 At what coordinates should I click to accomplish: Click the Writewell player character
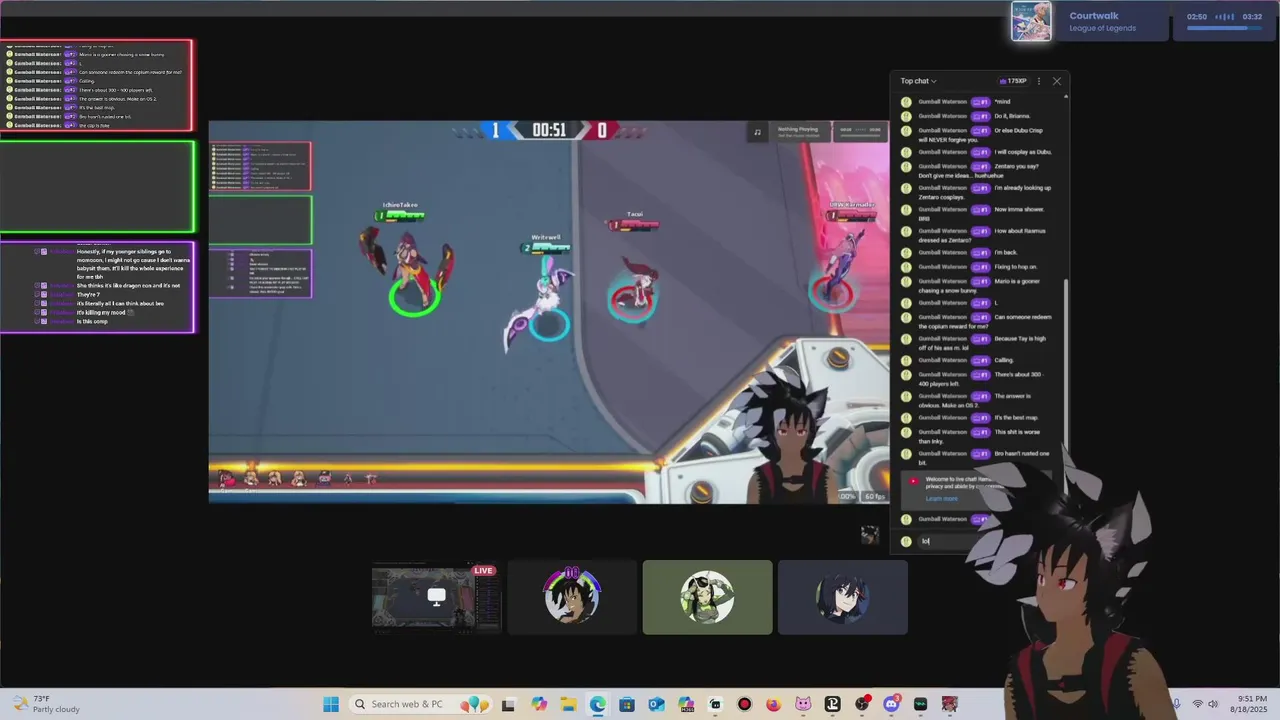tap(545, 300)
